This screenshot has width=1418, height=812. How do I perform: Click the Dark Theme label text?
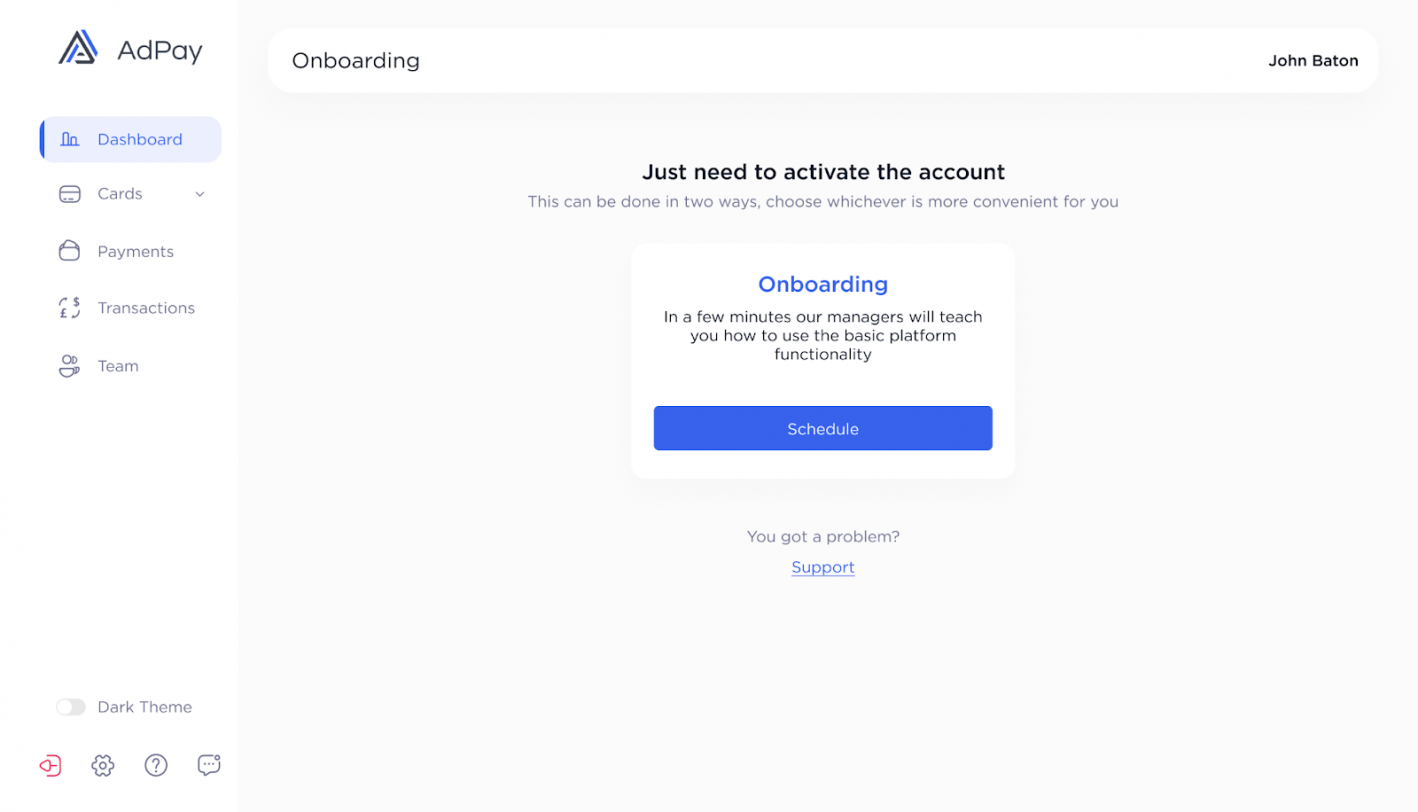pyautogui.click(x=145, y=707)
